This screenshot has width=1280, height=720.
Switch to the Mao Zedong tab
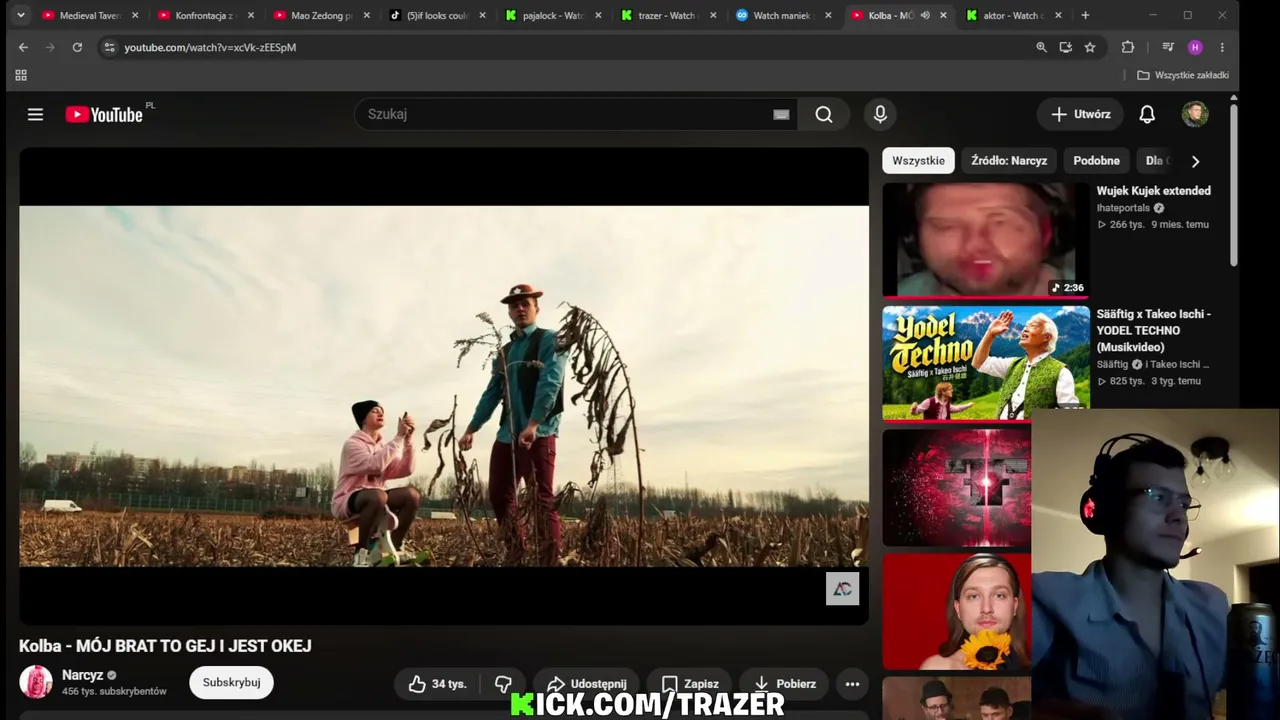coord(320,15)
